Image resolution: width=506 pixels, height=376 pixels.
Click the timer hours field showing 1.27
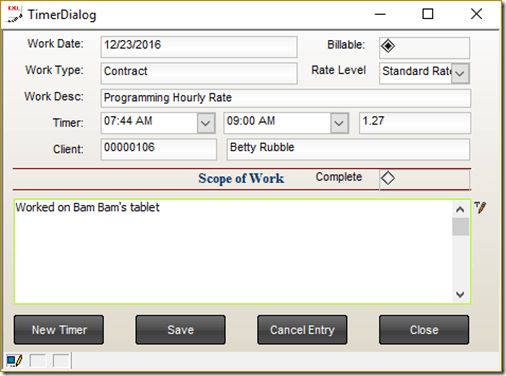pyautogui.click(x=415, y=123)
